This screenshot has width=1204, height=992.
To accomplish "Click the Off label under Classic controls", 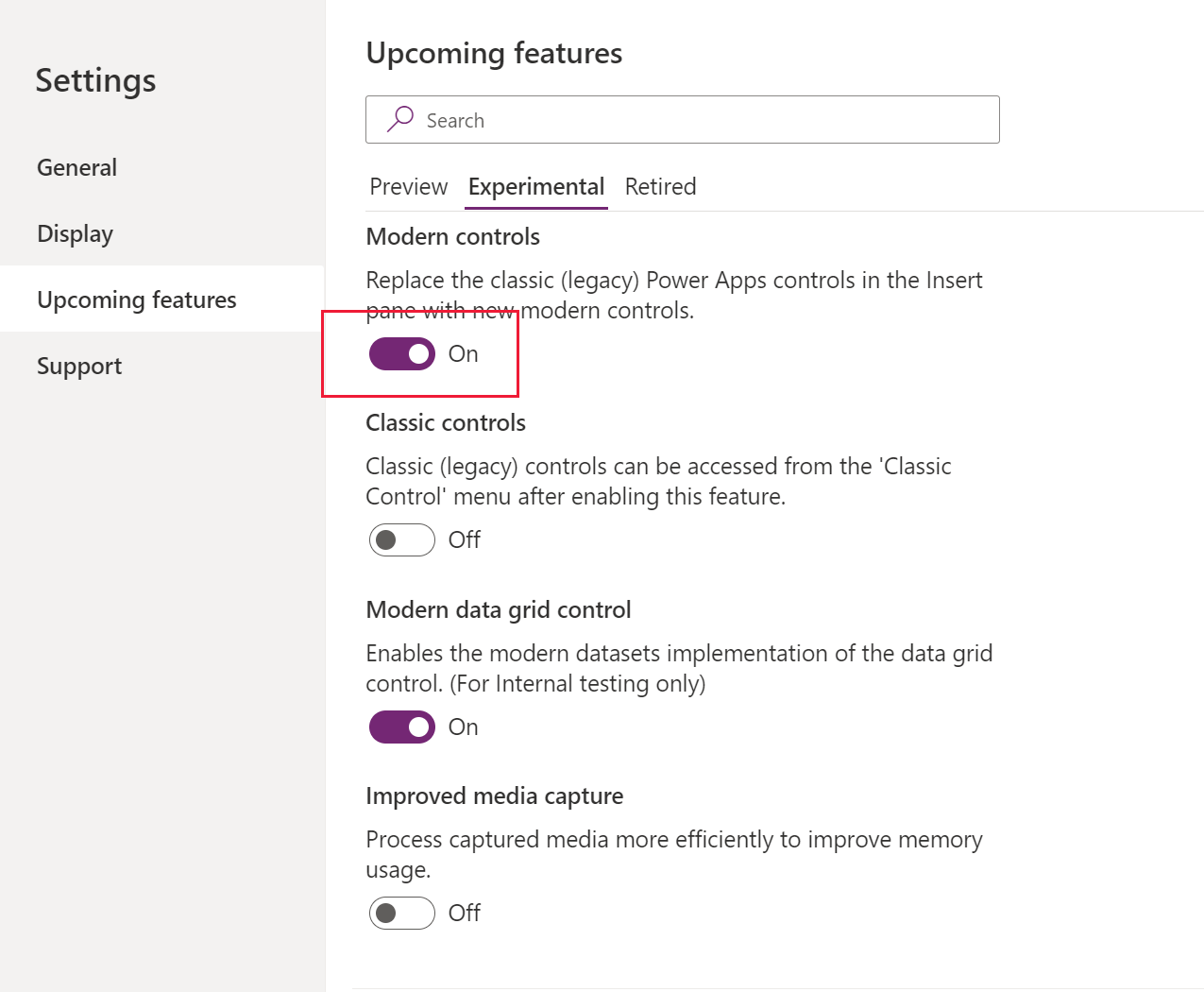I will coord(465,540).
